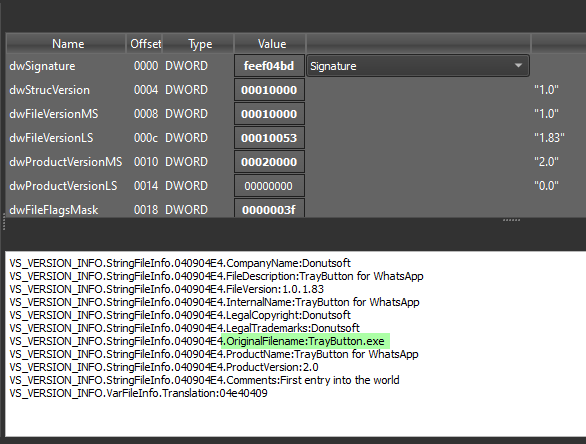Open the Signature dropdown
The width and height of the screenshot is (586, 444).
point(417,66)
